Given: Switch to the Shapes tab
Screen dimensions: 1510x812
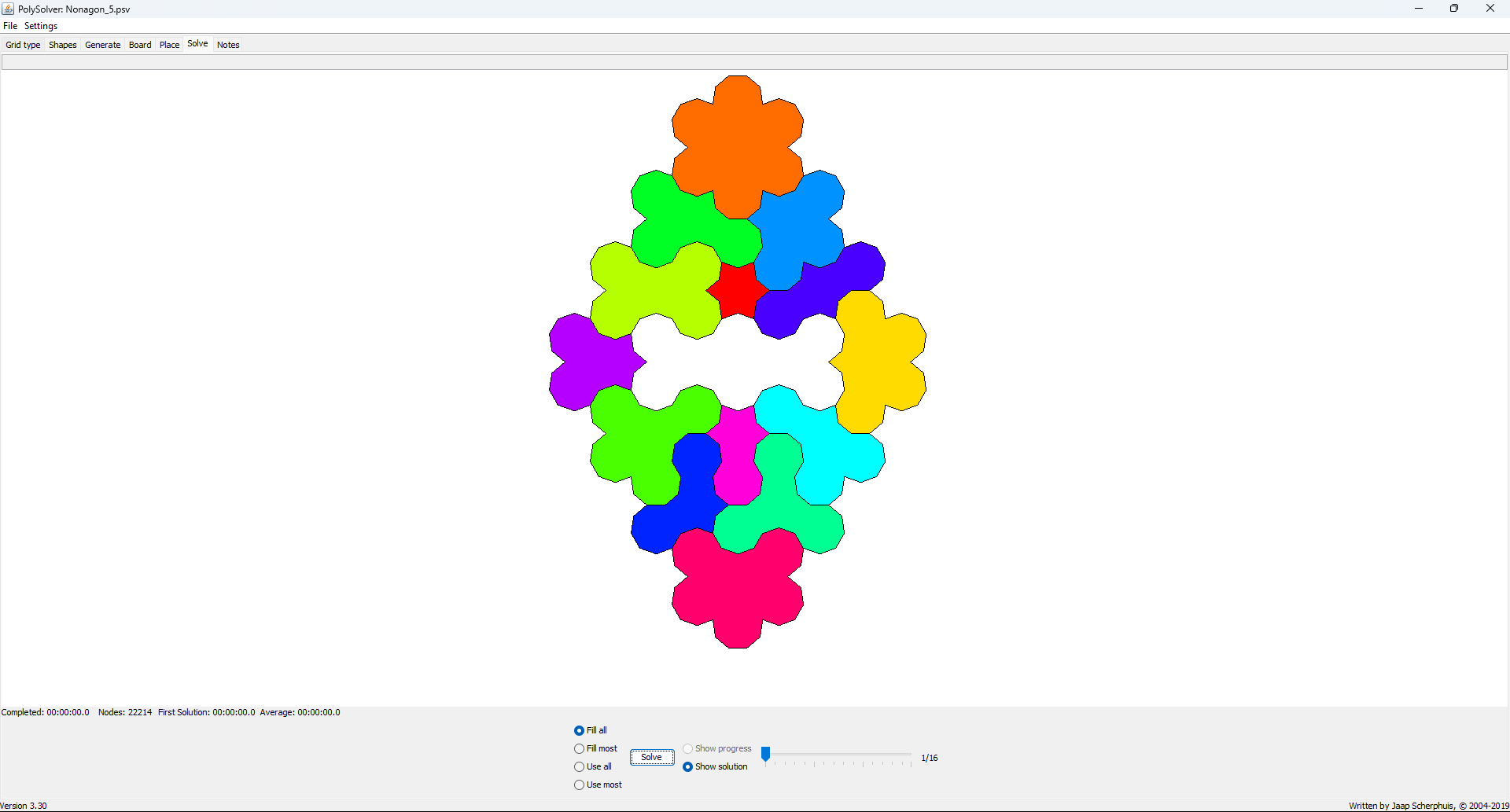Looking at the screenshot, I should [x=63, y=45].
